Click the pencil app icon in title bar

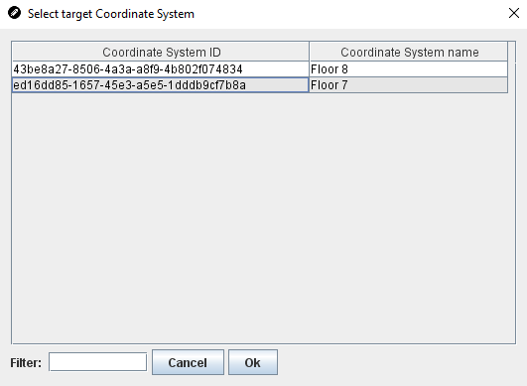[14, 13]
